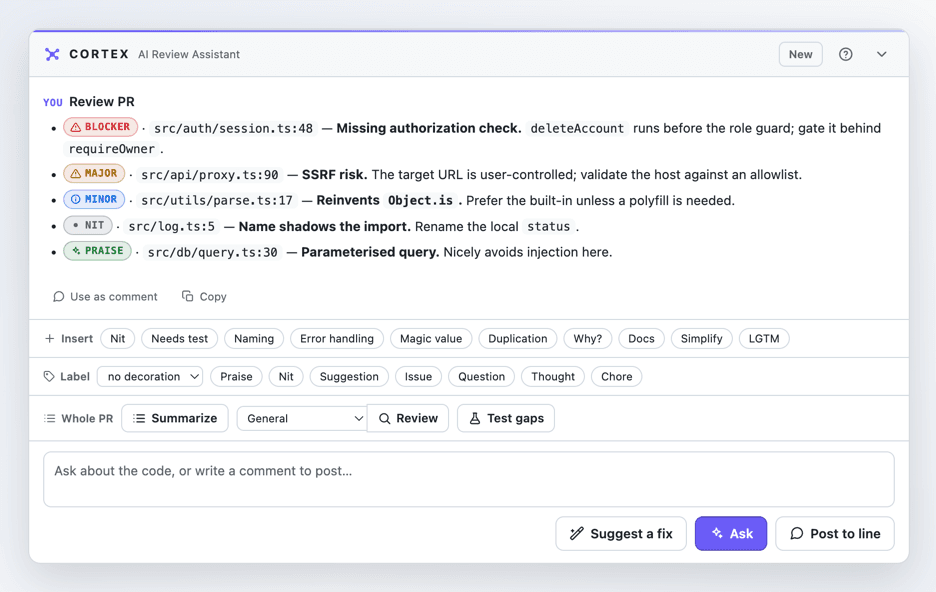Insert Needs test snippet
The width and height of the screenshot is (936, 592).
pos(180,338)
